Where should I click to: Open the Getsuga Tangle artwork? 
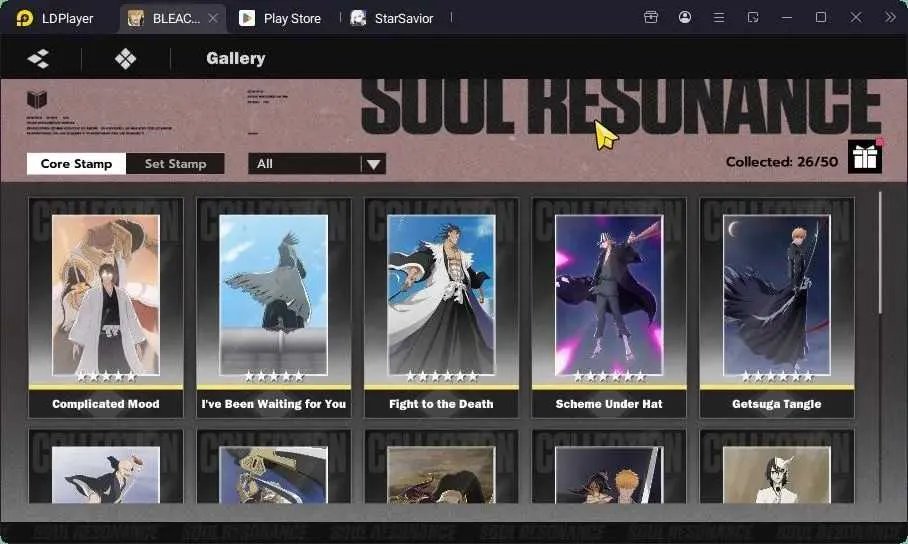coord(777,294)
